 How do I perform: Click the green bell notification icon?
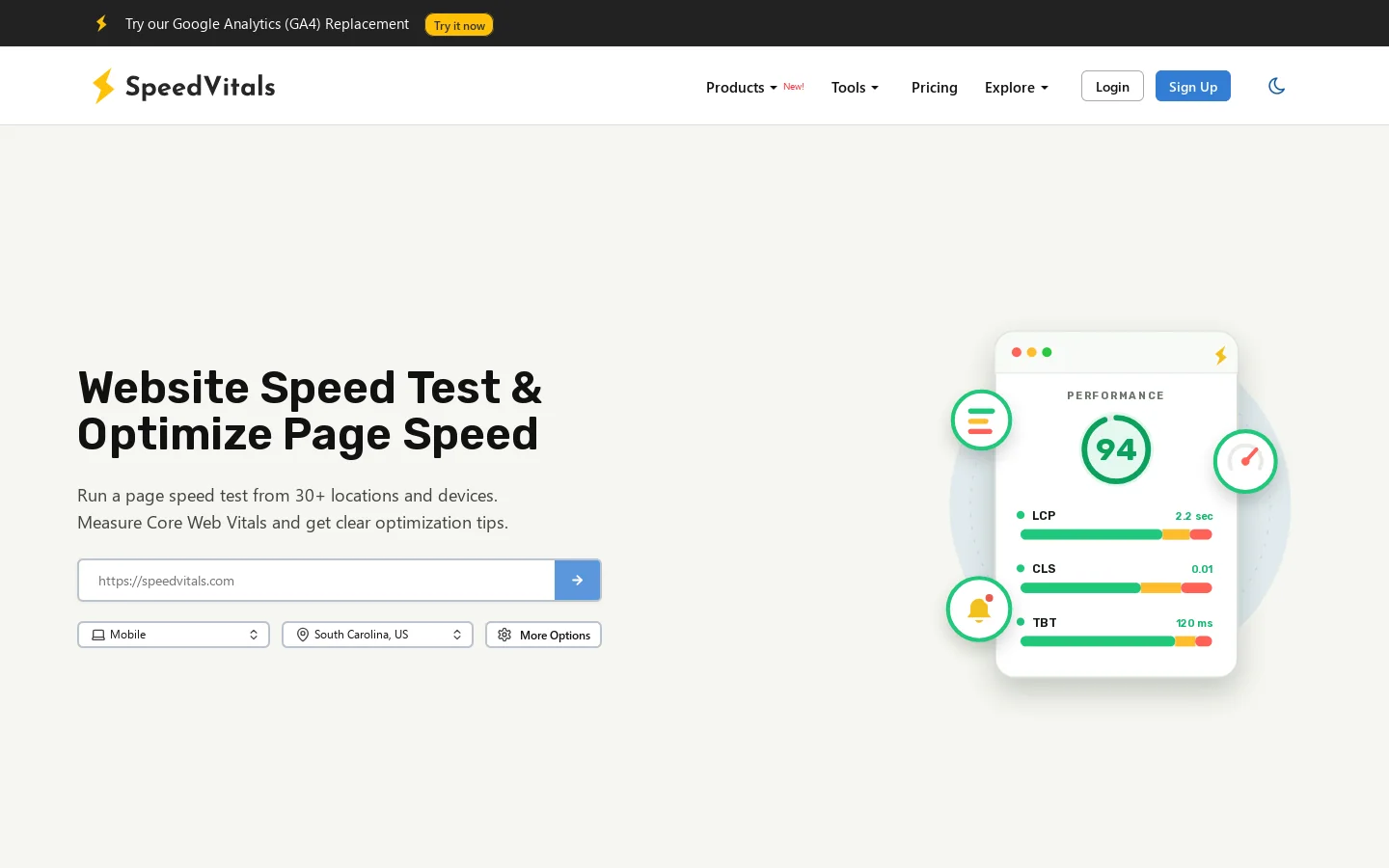pos(979,609)
